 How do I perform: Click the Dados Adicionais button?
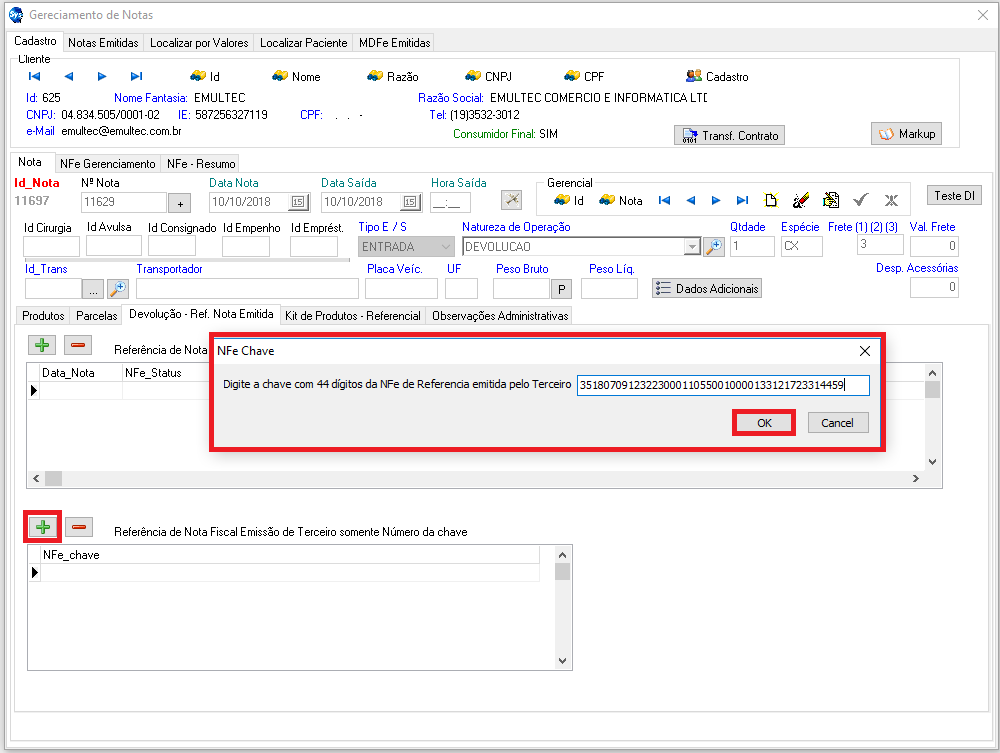click(x=706, y=288)
